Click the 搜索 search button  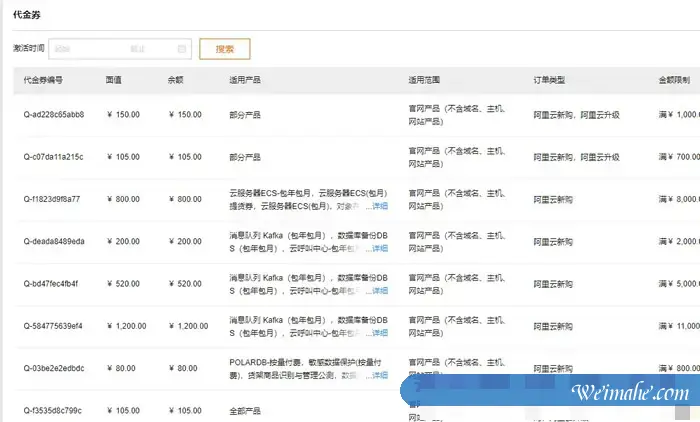pos(225,49)
